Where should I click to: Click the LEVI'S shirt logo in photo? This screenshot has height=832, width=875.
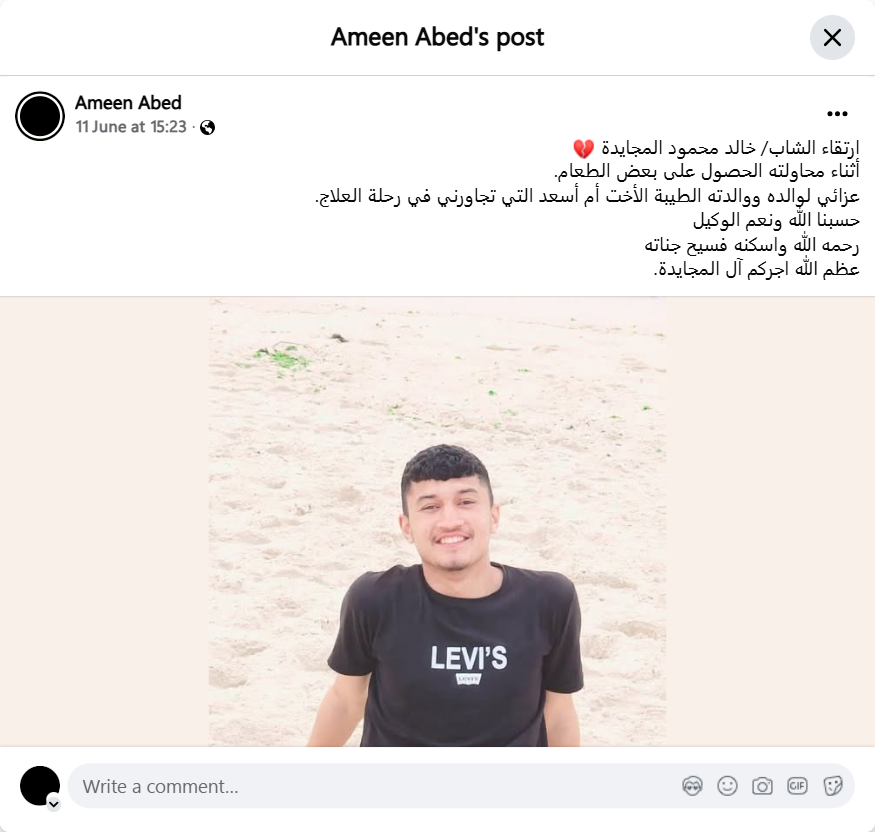[469, 658]
